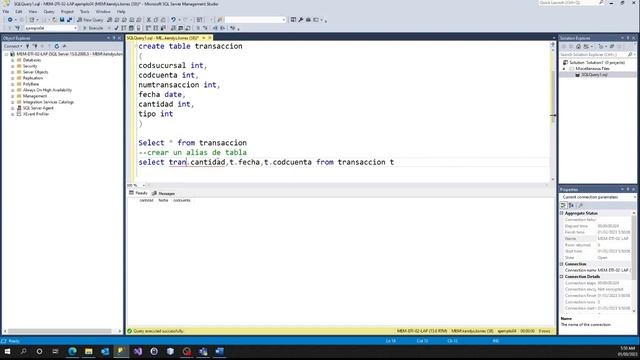Click the search magnifier in Solution Explorer
Screen dimensions: 640x360
(630, 54)
